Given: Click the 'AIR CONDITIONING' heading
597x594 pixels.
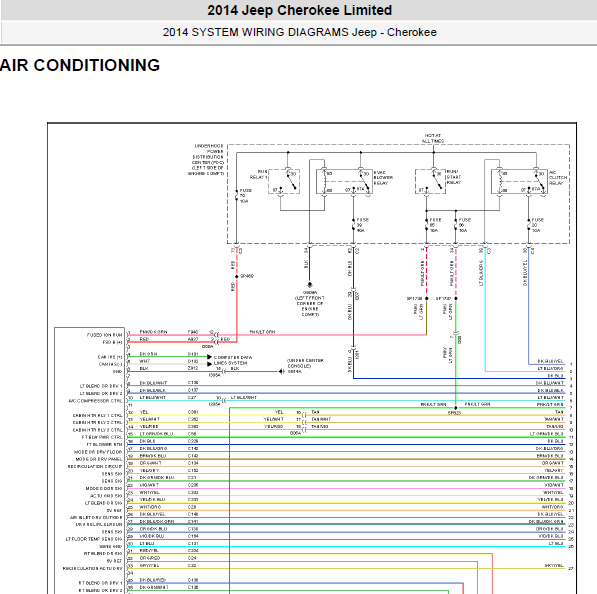Looking at the screenshot, I should pos(80,65).
